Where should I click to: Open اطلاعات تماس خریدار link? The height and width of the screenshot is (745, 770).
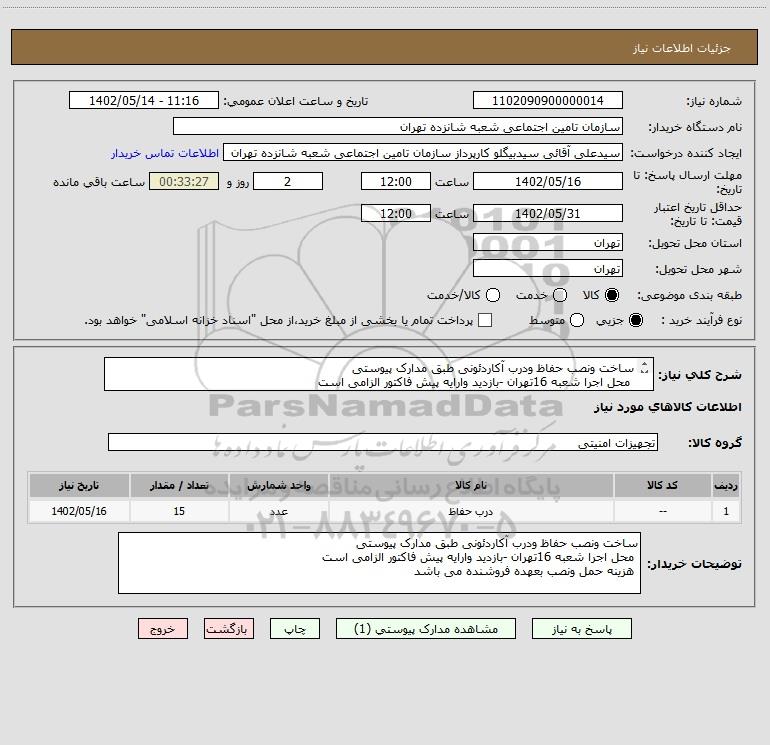point(165,153)
